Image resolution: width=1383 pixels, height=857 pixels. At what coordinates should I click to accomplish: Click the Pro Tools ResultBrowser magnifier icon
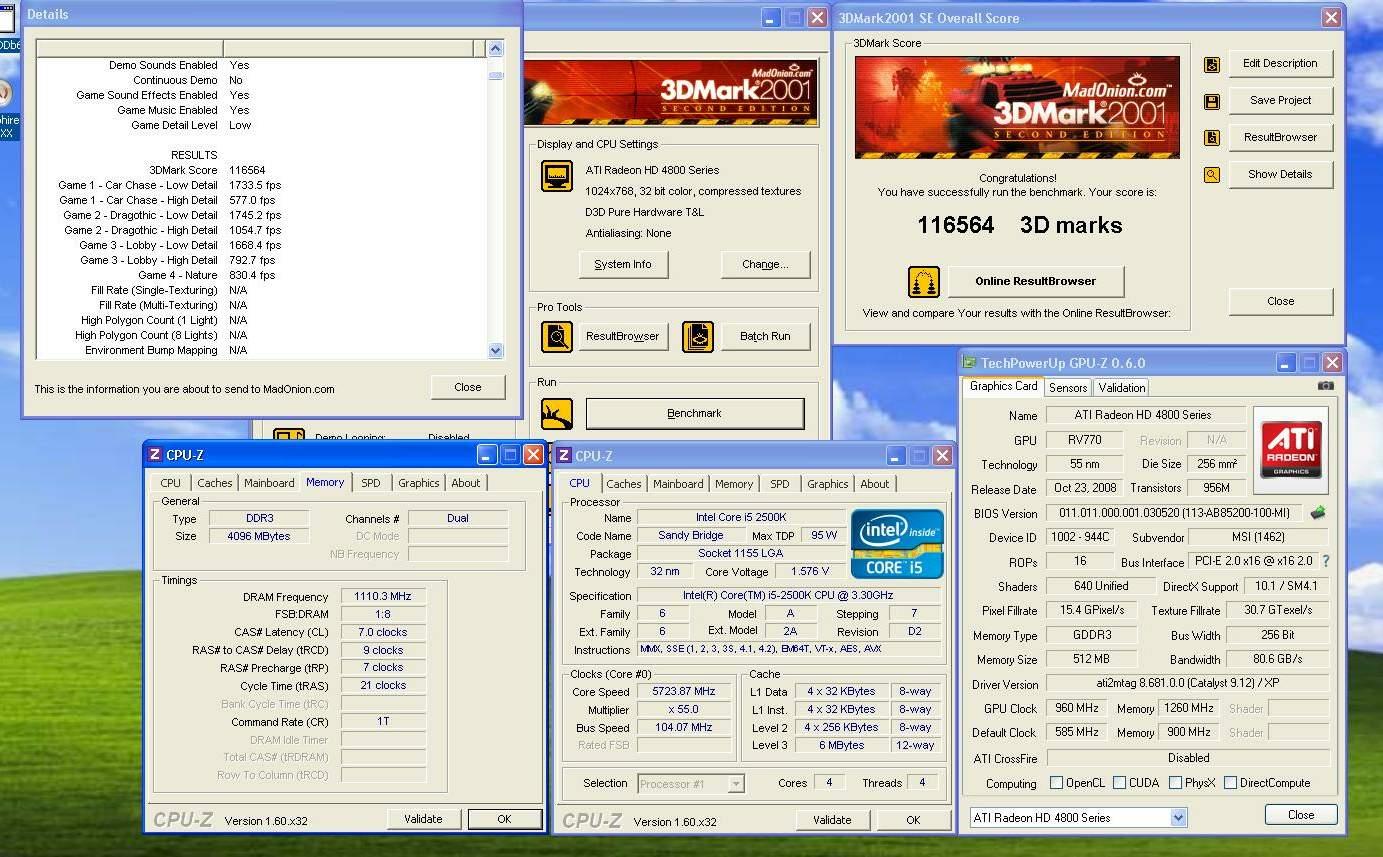click(557, 337)
